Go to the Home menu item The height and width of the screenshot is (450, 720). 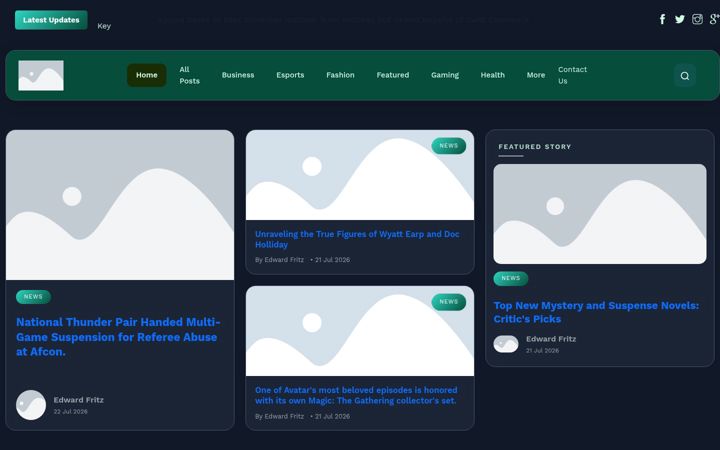tap(146, 75)
